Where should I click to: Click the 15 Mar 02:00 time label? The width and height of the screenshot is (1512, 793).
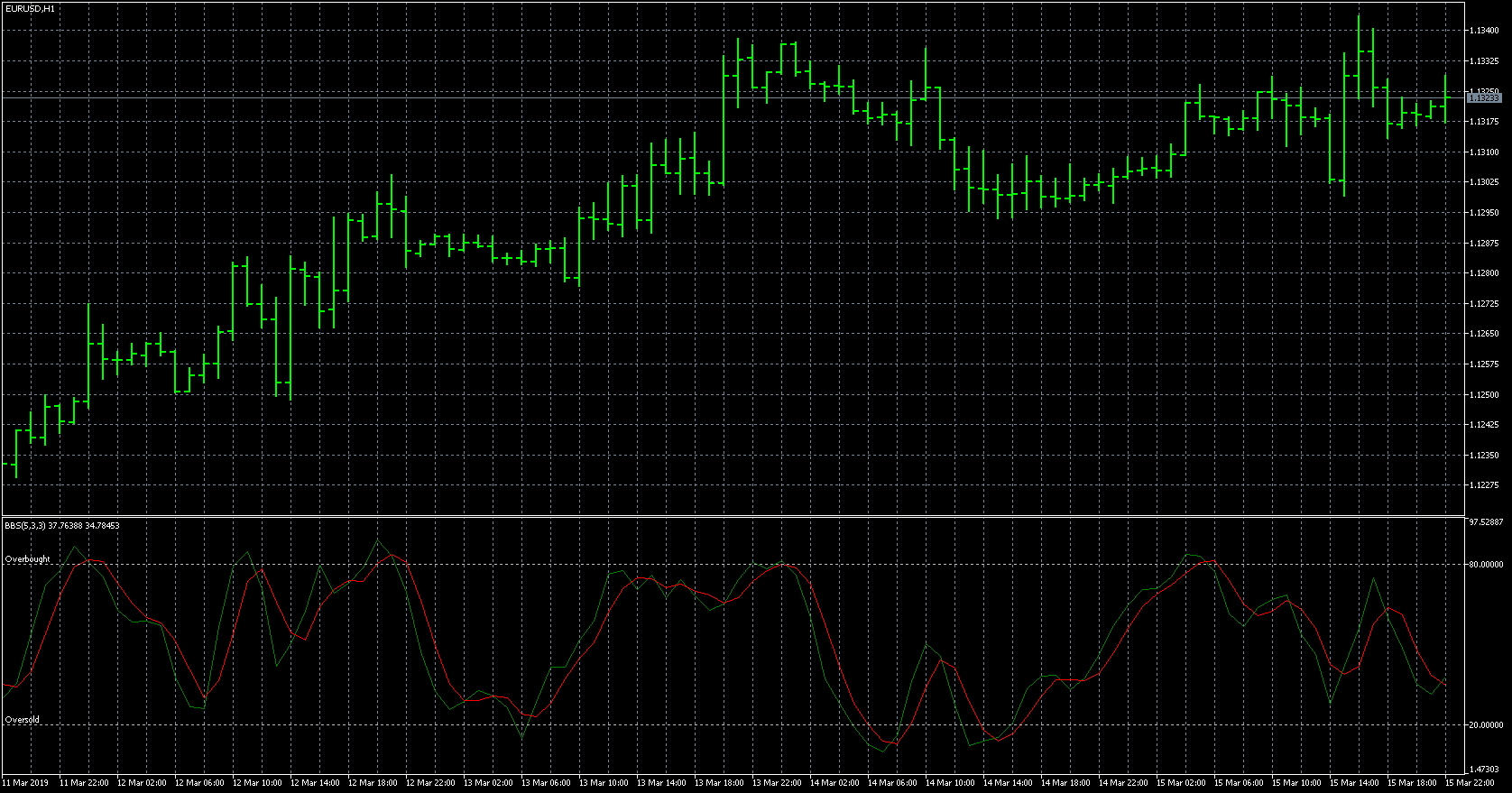coord(1181,783)
